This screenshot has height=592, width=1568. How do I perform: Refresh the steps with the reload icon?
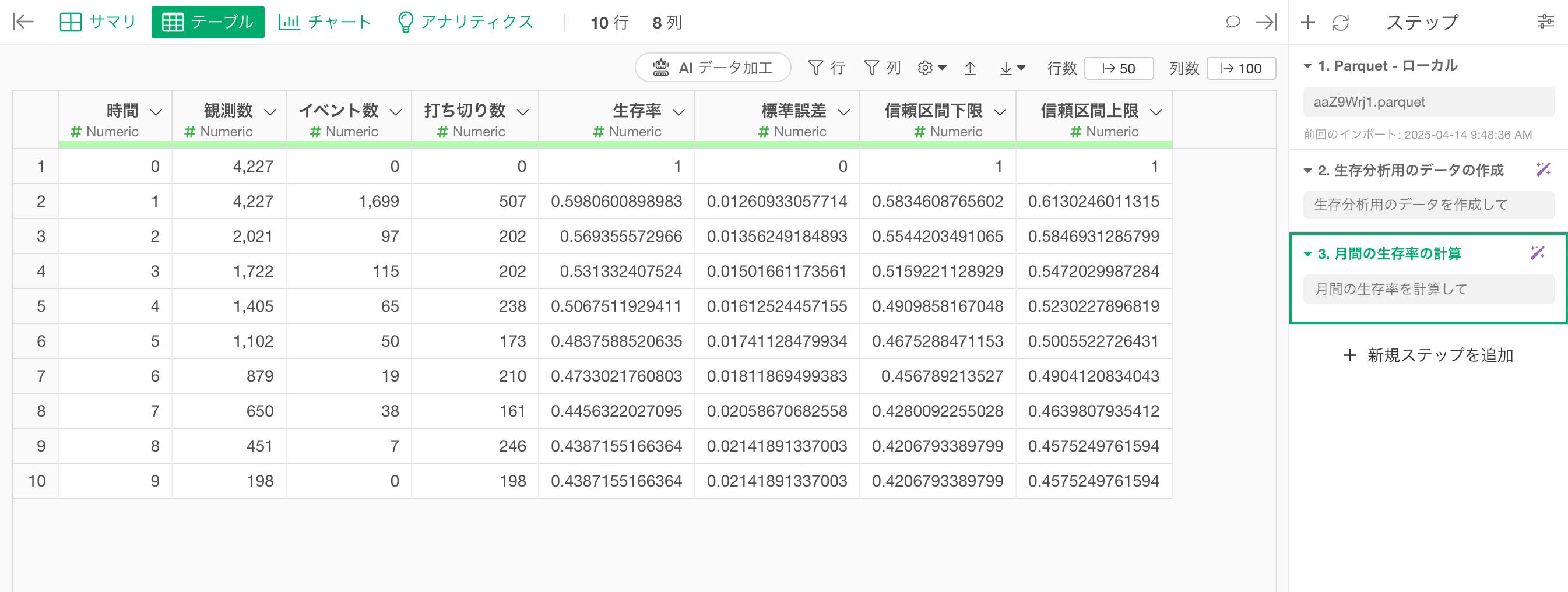(1340, 23)
